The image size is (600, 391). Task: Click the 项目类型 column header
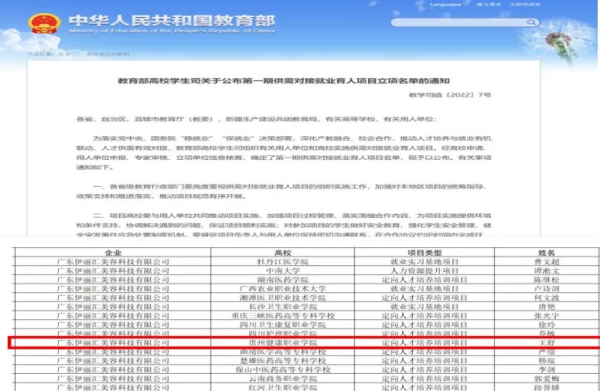click(424, 253)
